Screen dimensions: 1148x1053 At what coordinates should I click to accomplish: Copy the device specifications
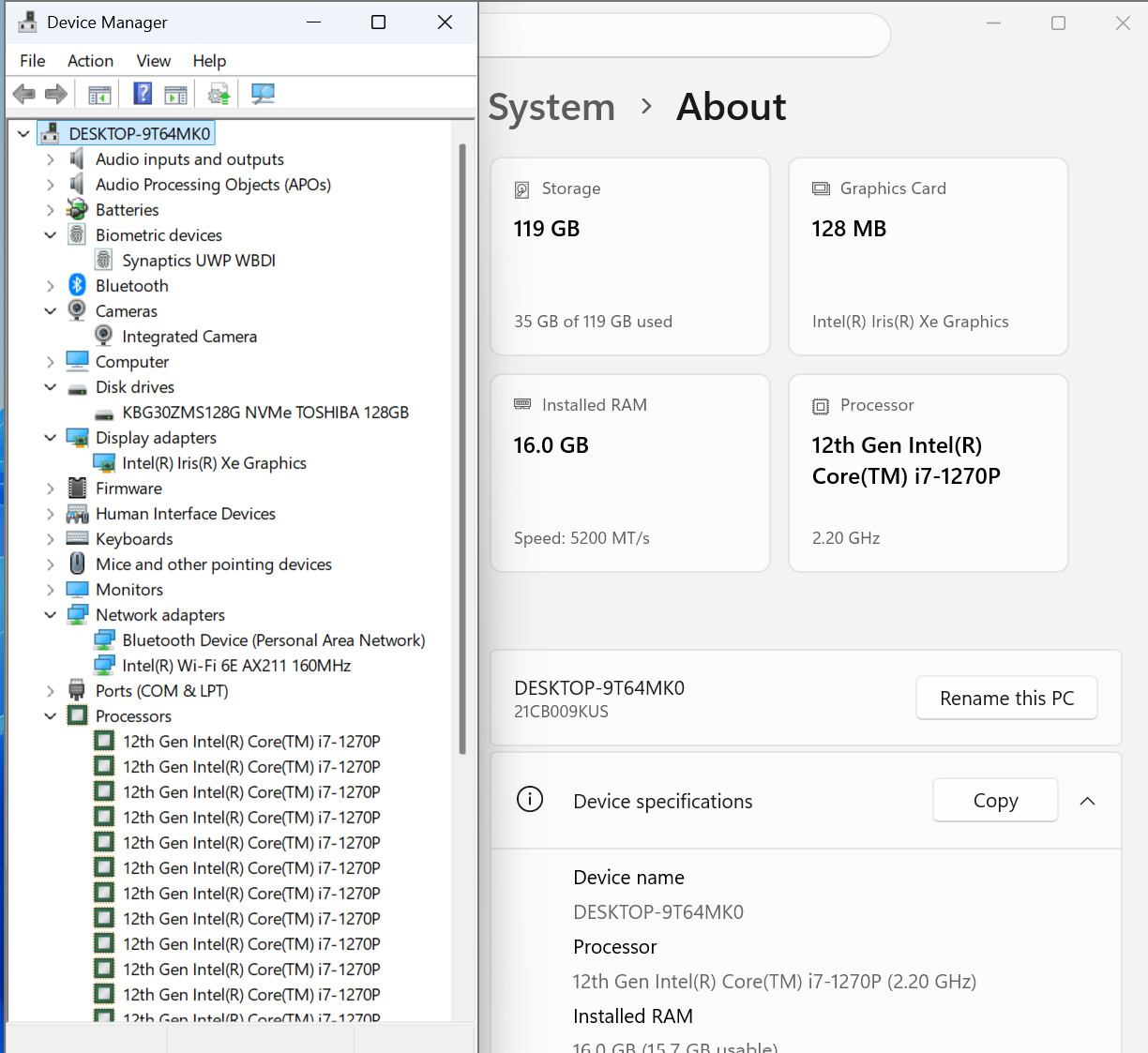tap(995, 800)
